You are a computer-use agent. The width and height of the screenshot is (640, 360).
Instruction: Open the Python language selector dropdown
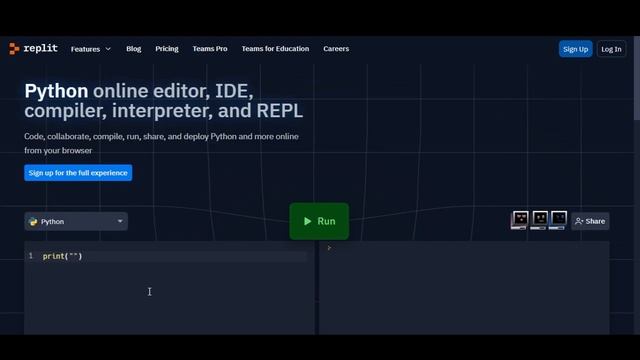coord(76,221)
